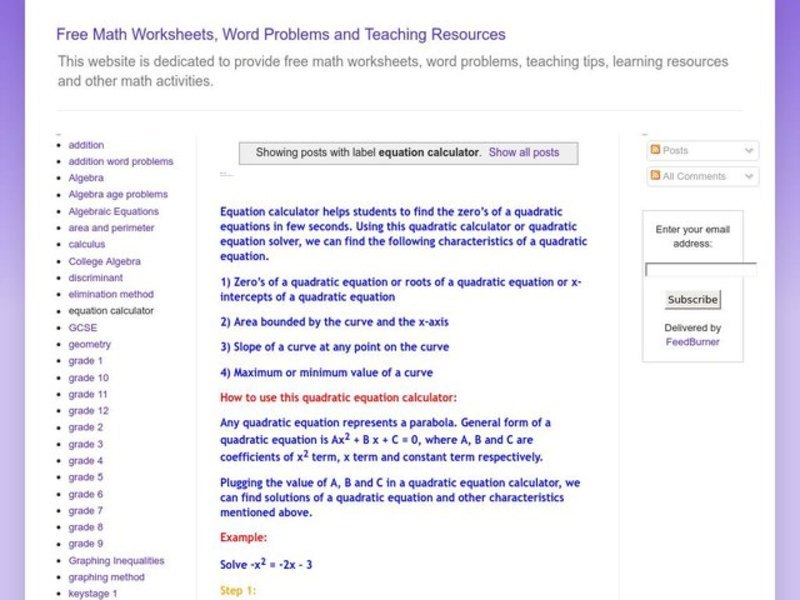
Task: Open the equation calculator label link
Action: click(108, 310)
